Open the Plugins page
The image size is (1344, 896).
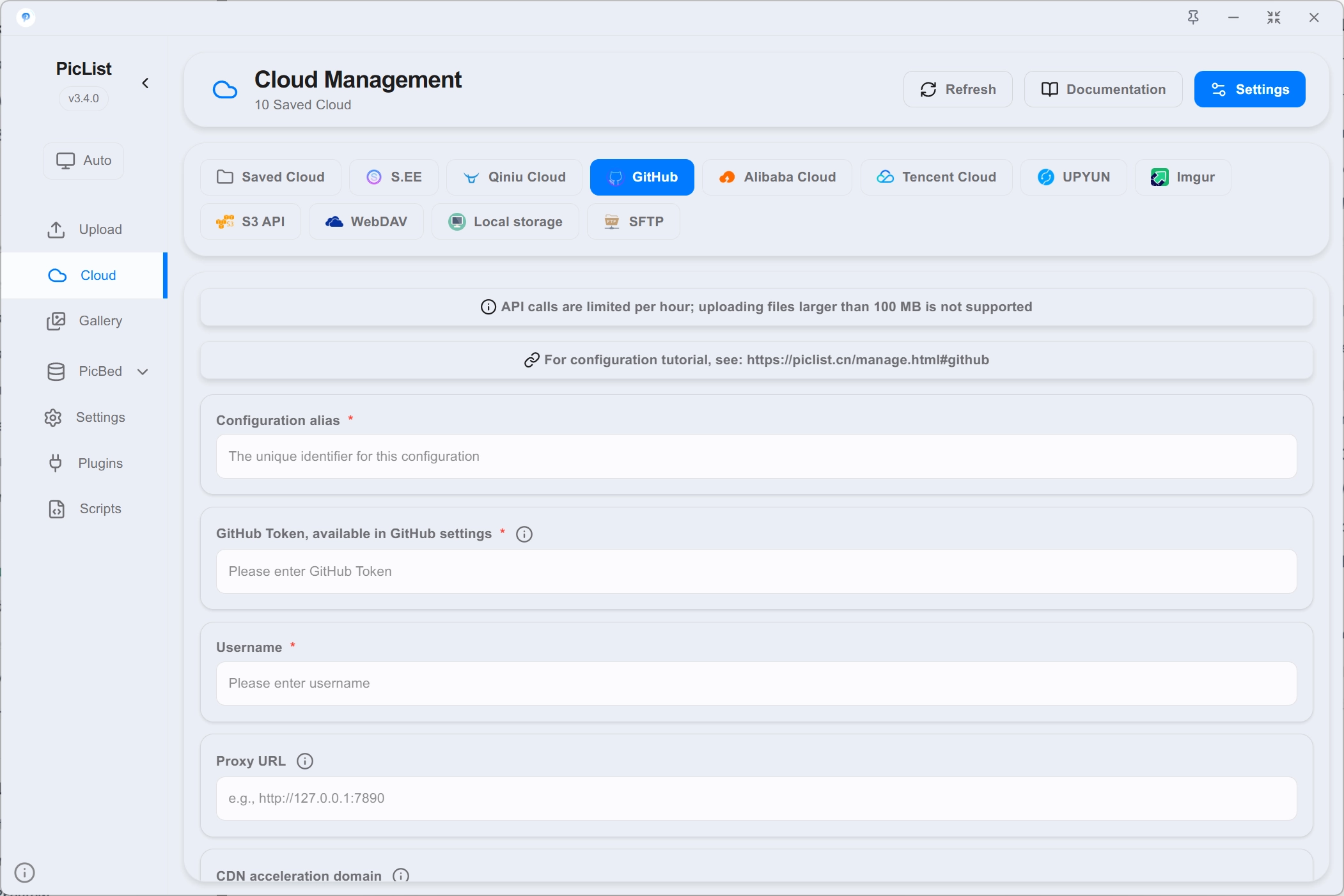(84, 463)
